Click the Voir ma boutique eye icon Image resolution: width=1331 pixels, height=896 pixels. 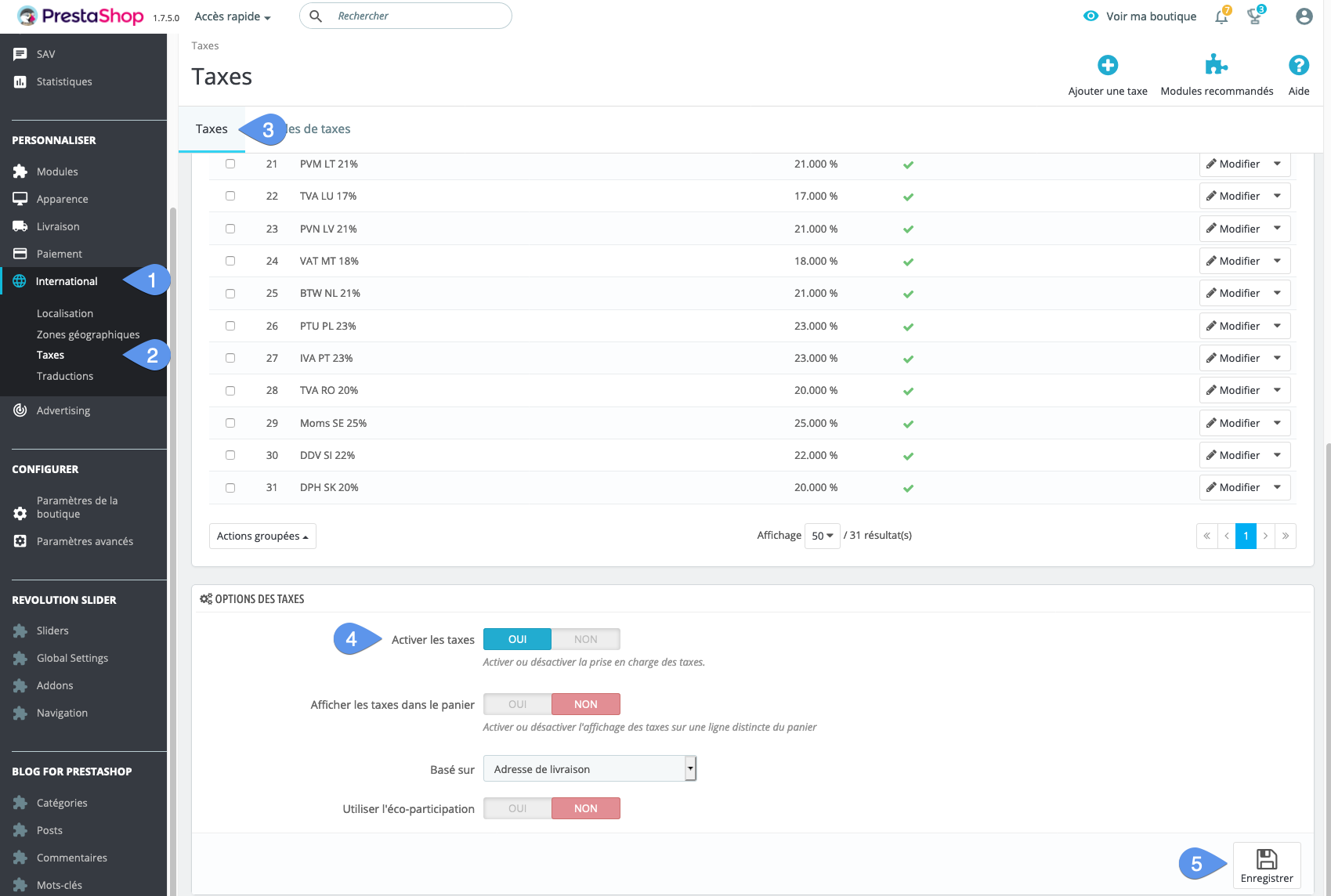point(1090,16)
